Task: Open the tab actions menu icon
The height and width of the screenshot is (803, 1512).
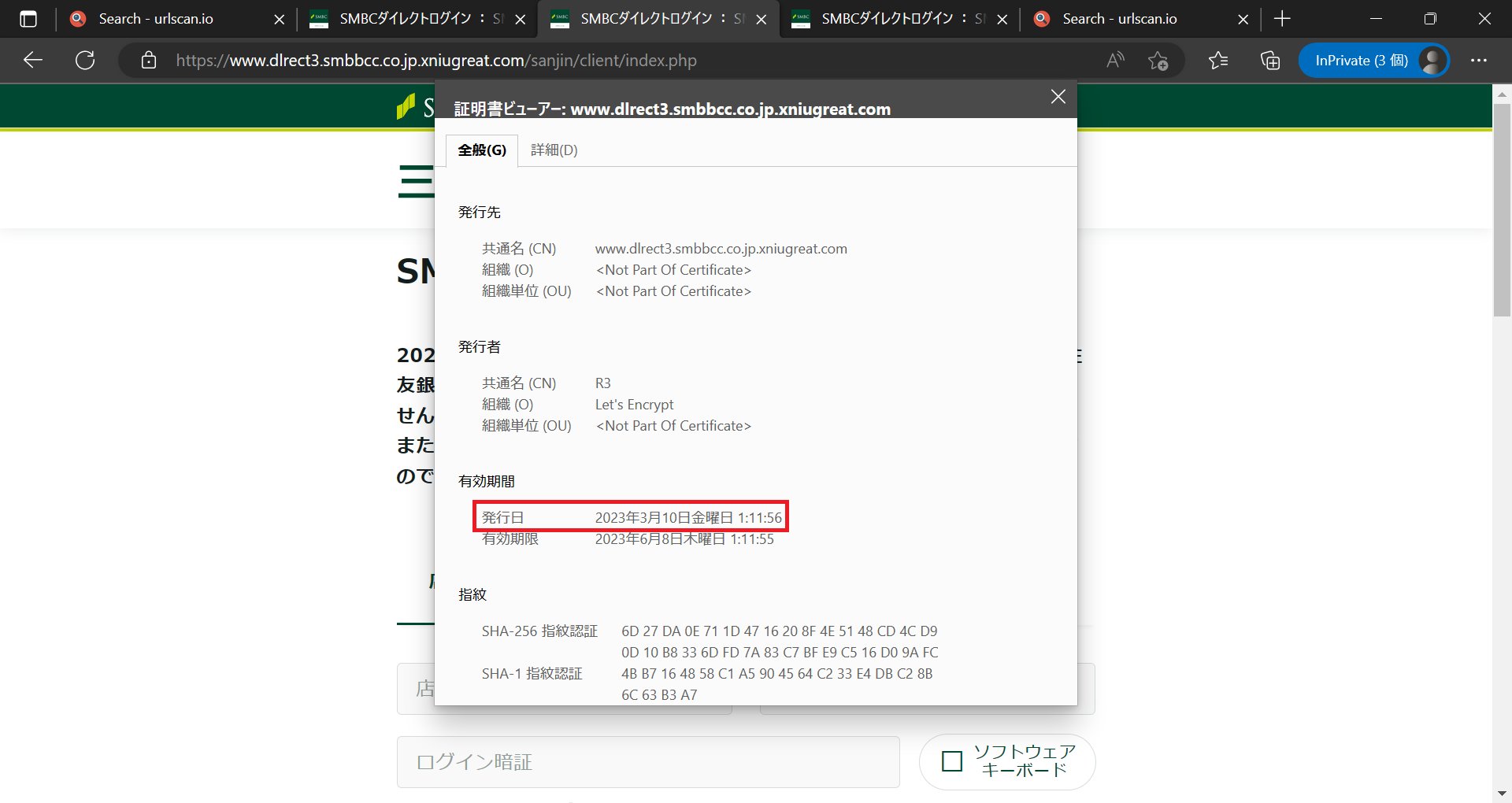Action: point(28,19)
